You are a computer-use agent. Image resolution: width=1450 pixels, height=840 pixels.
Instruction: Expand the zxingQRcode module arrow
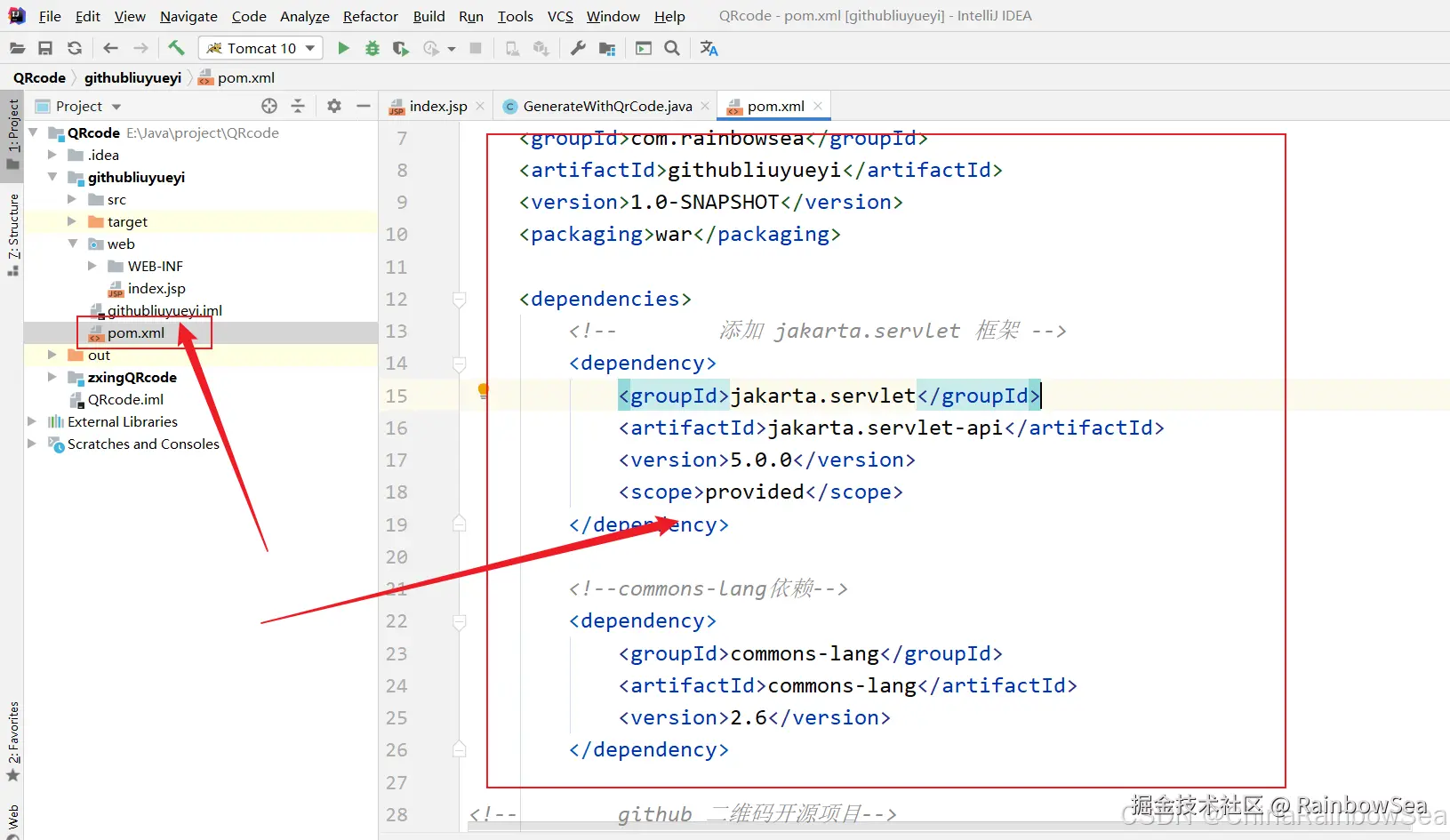coord(52,377)
